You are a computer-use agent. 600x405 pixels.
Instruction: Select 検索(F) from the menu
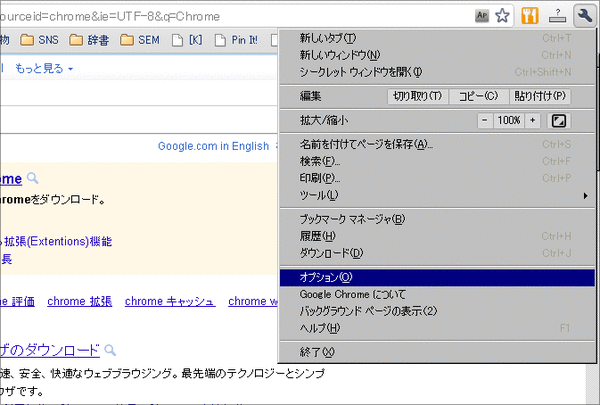coord(437,161)
